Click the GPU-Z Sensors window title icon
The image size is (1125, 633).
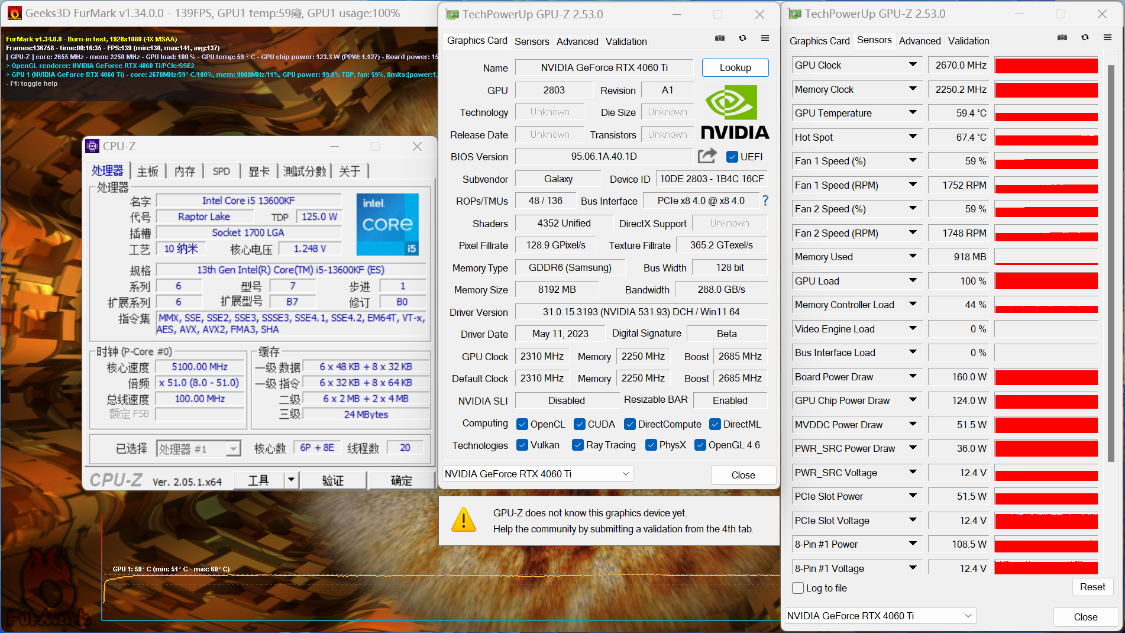click(x=794, y=14)
